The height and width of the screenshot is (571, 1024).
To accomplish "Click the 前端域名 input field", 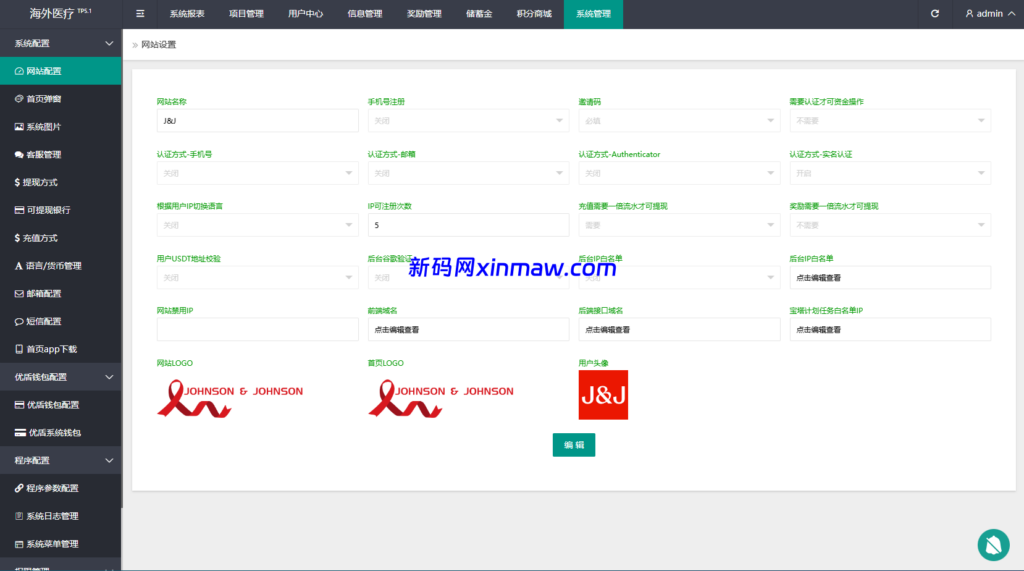I will (x=468, y=330).
